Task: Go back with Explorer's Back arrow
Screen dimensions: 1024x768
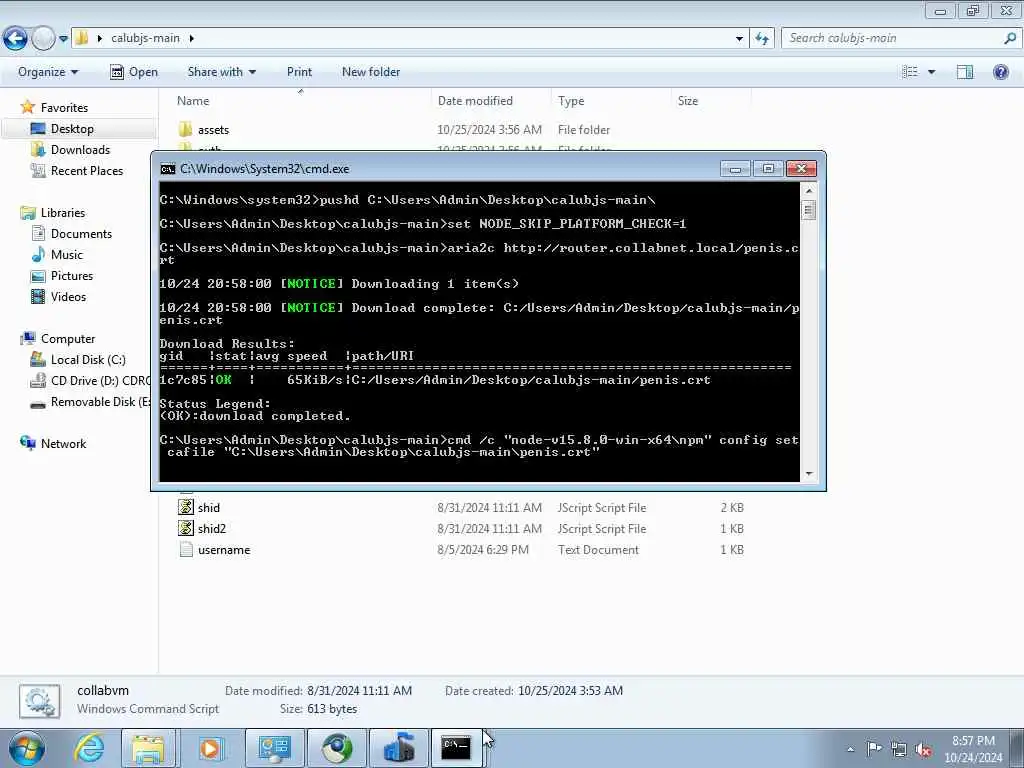Action: pos(16,39)
